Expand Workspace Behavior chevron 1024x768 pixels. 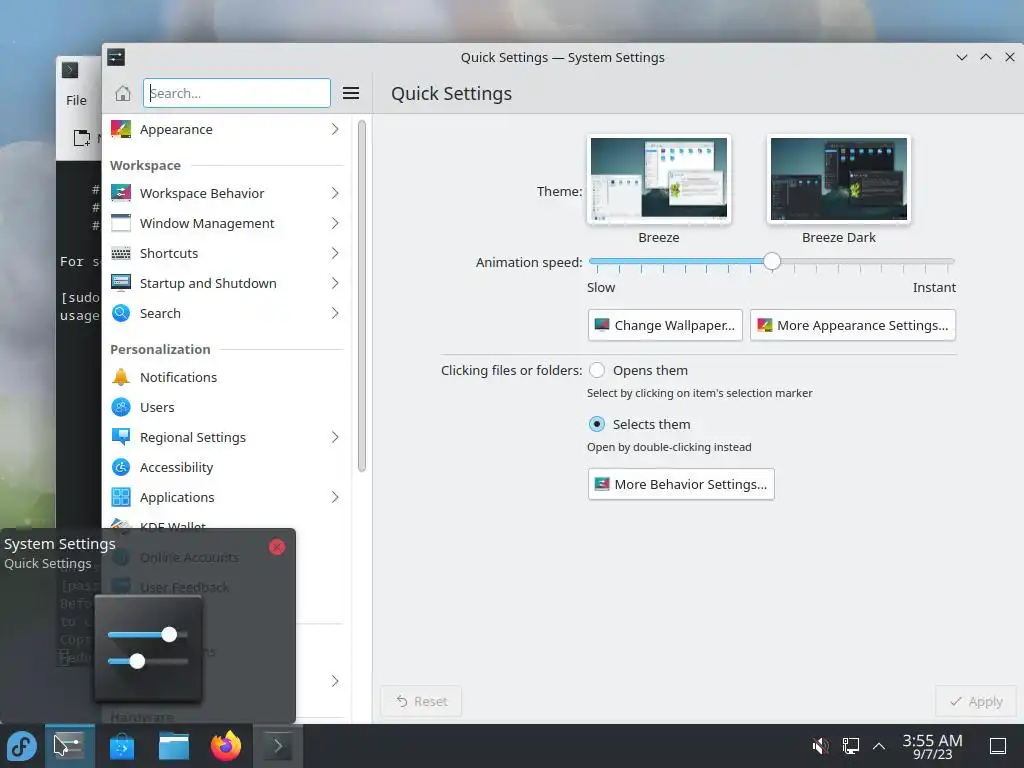pyautogui.click(x=335, y=193)
